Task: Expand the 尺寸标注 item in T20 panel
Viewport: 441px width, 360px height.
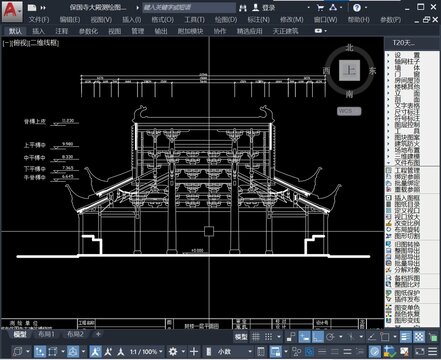Action: [x=407, y=112]
